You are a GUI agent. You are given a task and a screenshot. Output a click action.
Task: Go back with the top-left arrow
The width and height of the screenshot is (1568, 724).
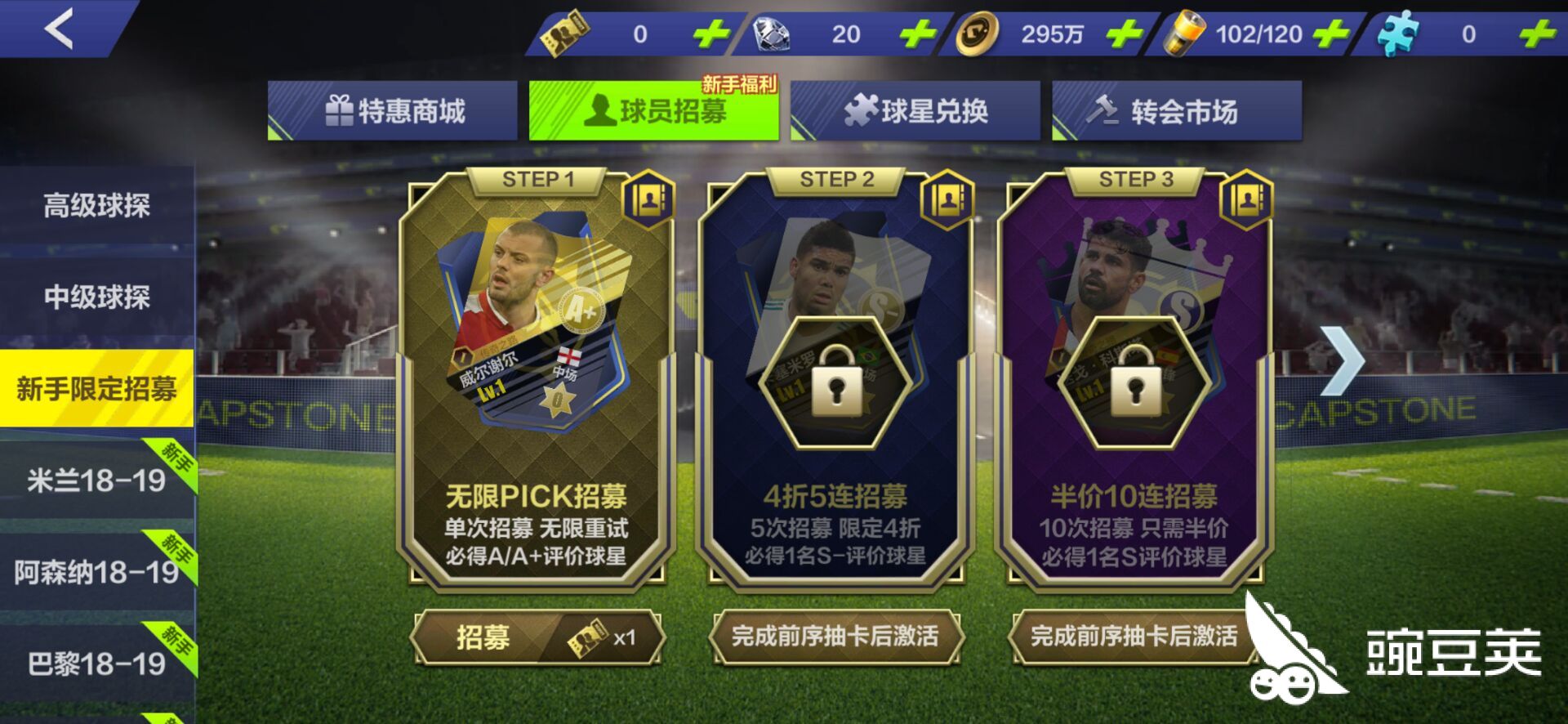[x=59, y=29]
